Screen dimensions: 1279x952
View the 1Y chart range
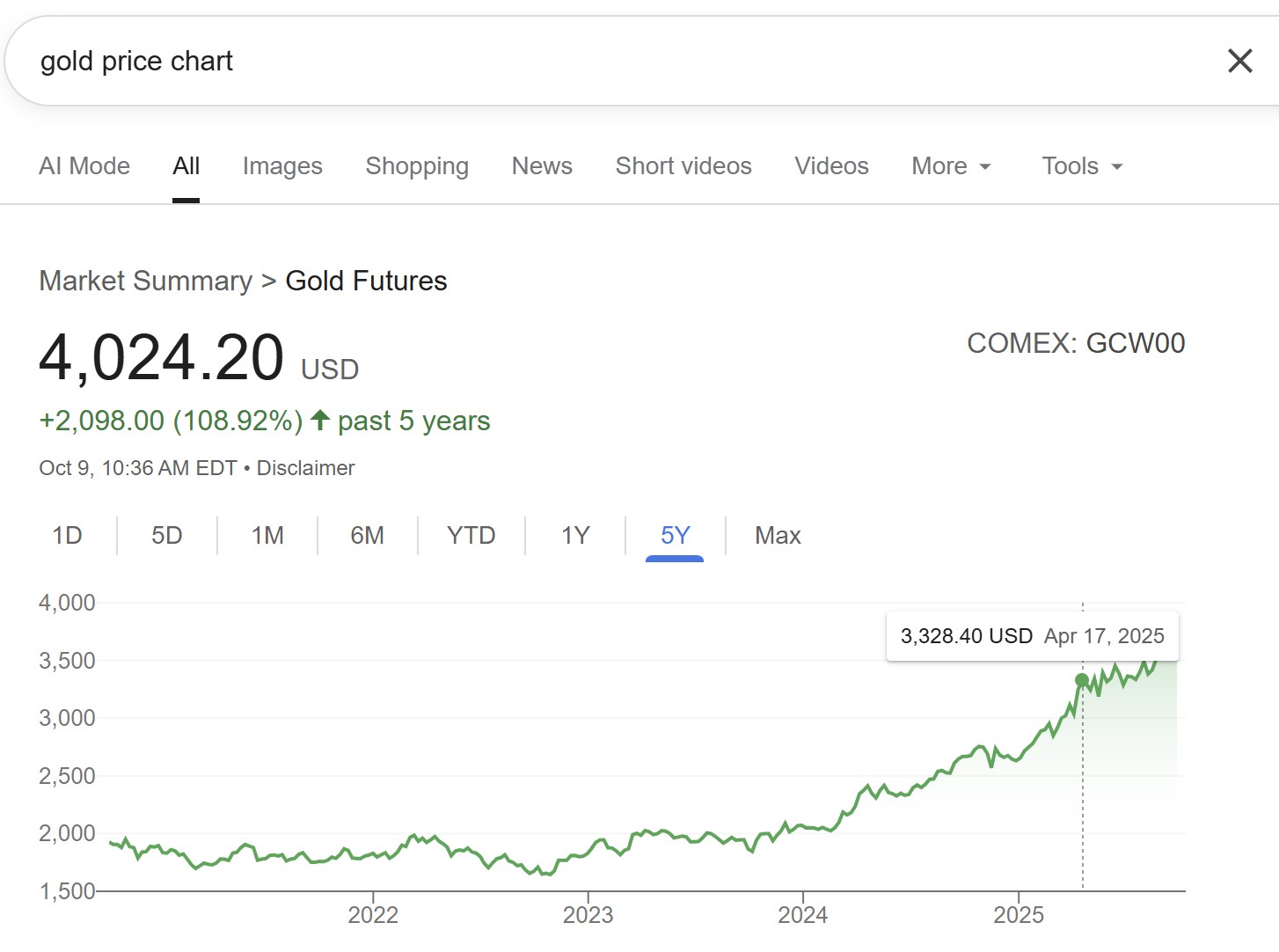(x=575, y=536)
